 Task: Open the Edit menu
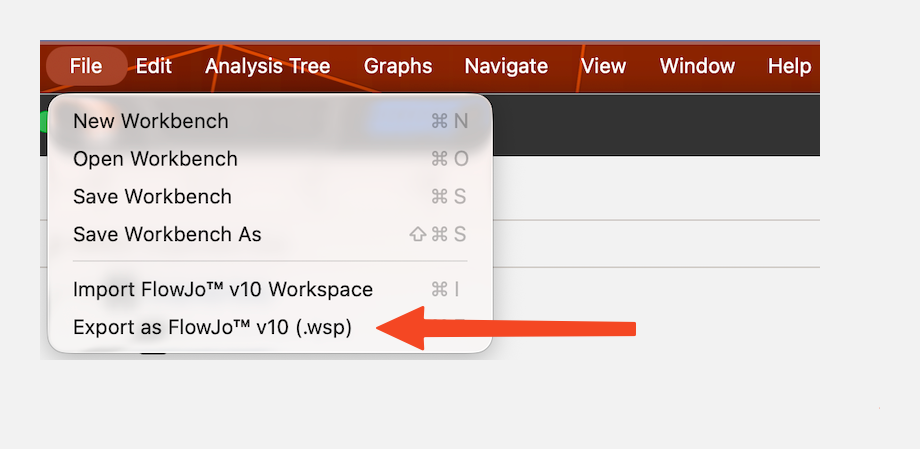154,66
